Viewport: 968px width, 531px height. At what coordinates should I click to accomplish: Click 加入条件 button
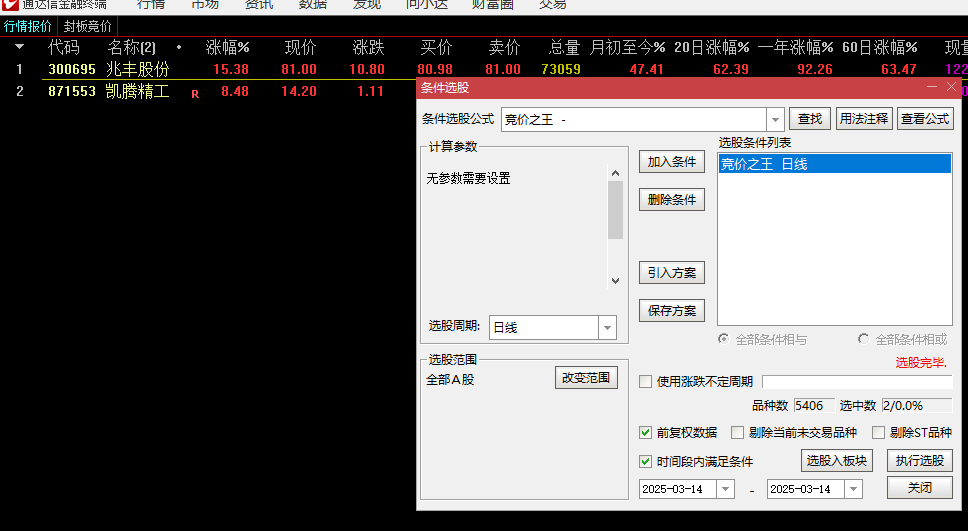(672, 162)
